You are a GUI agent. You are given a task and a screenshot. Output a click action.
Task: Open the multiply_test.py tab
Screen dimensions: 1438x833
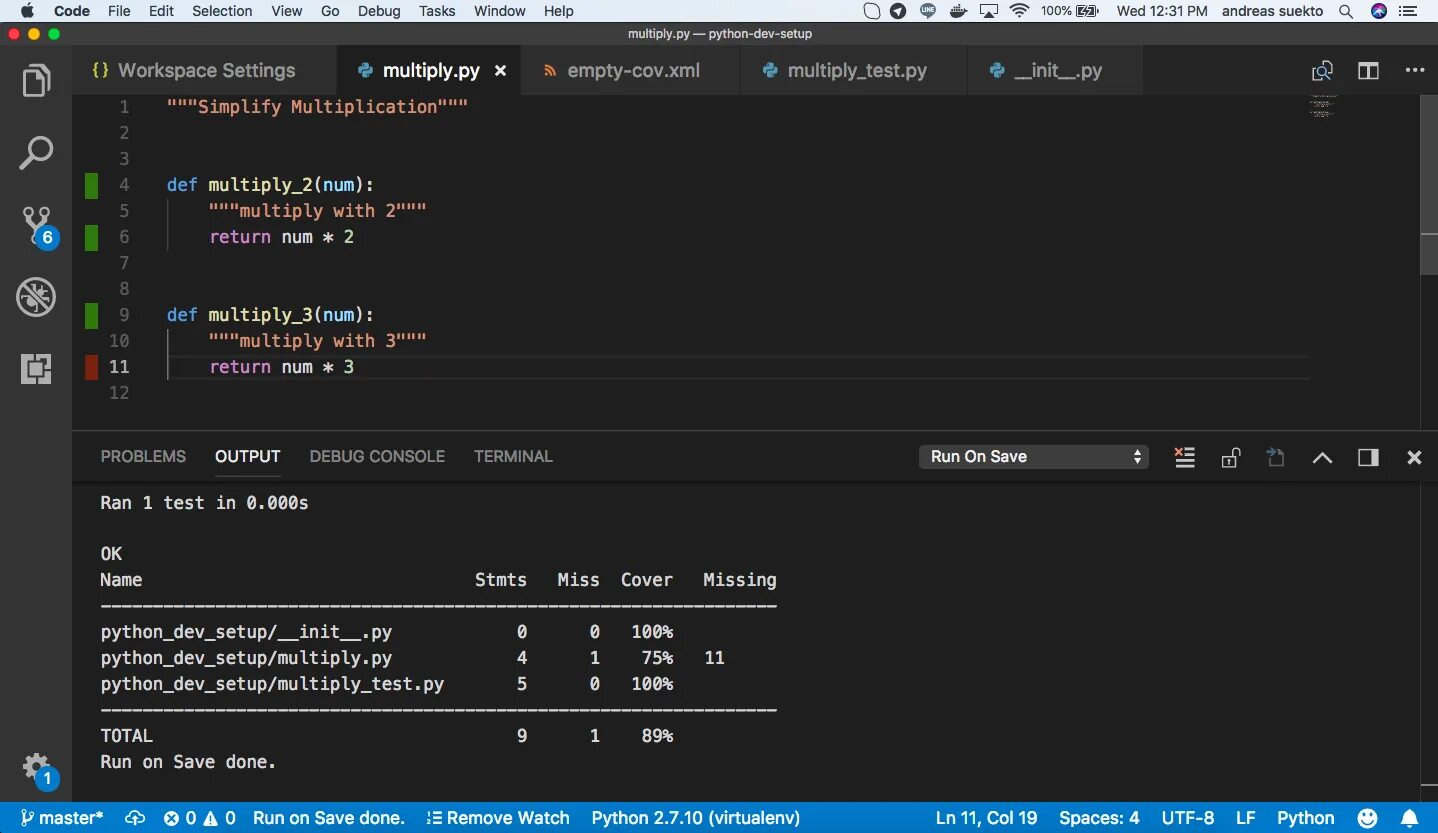coord(855,71)
